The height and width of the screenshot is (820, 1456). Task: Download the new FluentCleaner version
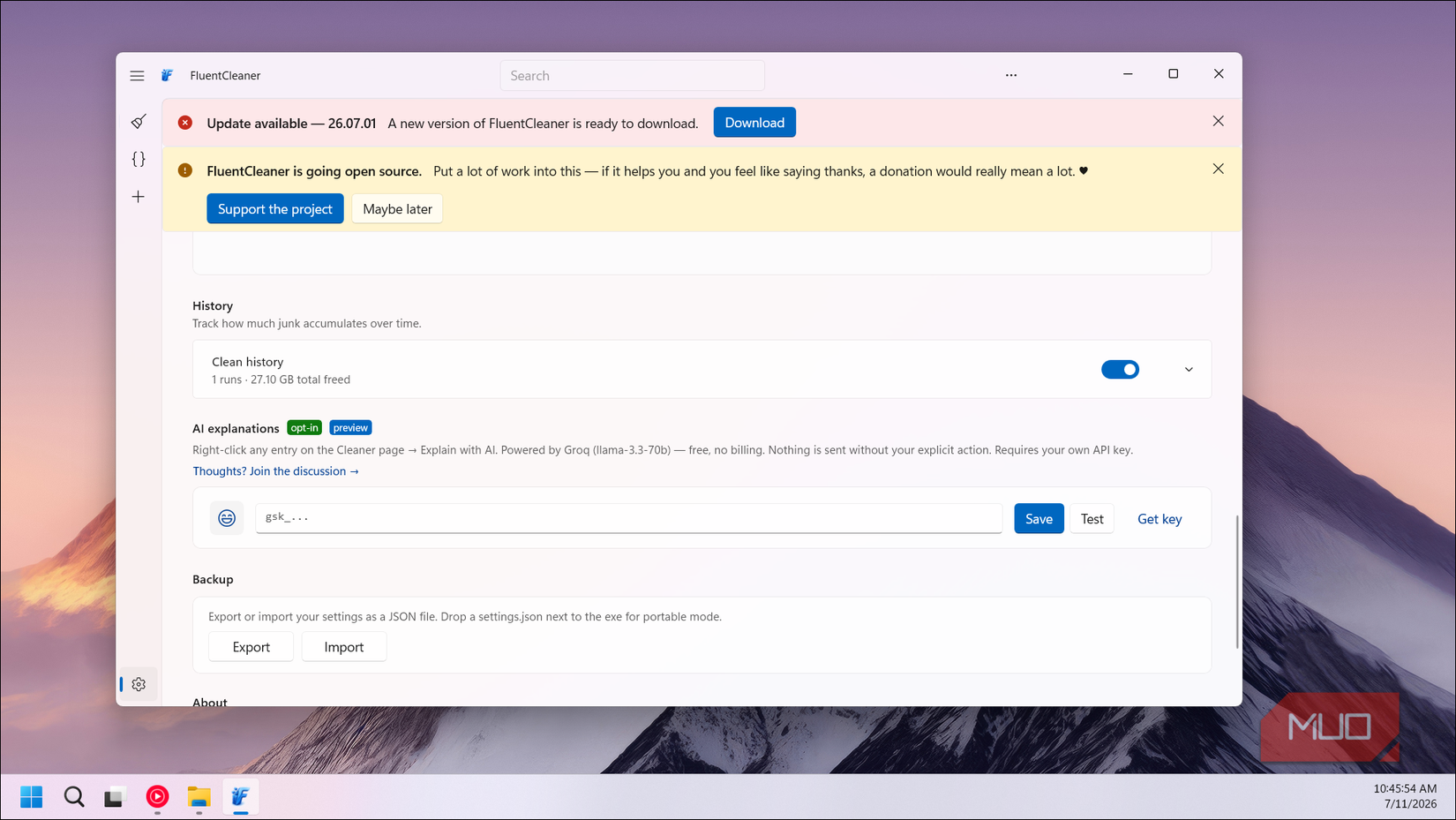754,123
